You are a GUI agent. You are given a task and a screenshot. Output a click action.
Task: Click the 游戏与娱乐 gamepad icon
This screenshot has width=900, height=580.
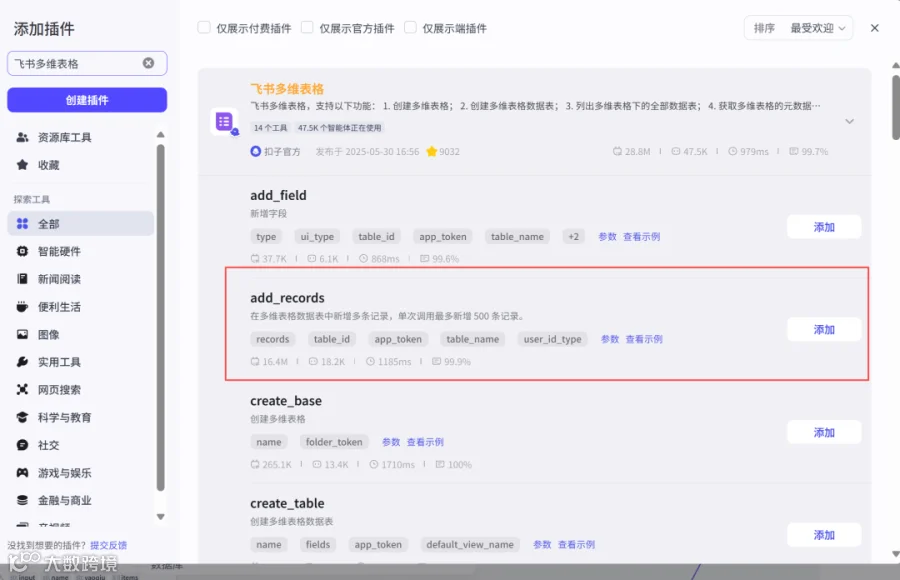[22, 473]
